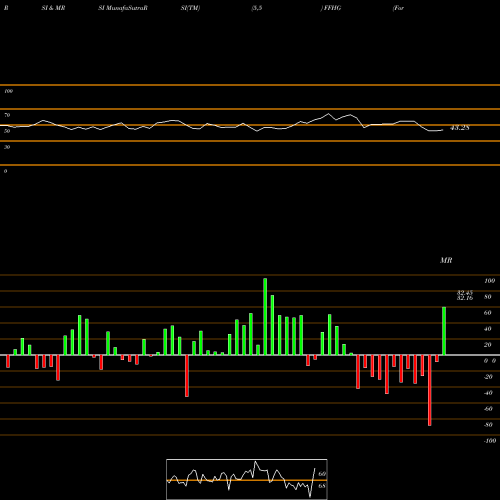Click the MR axis label -80

488,425
